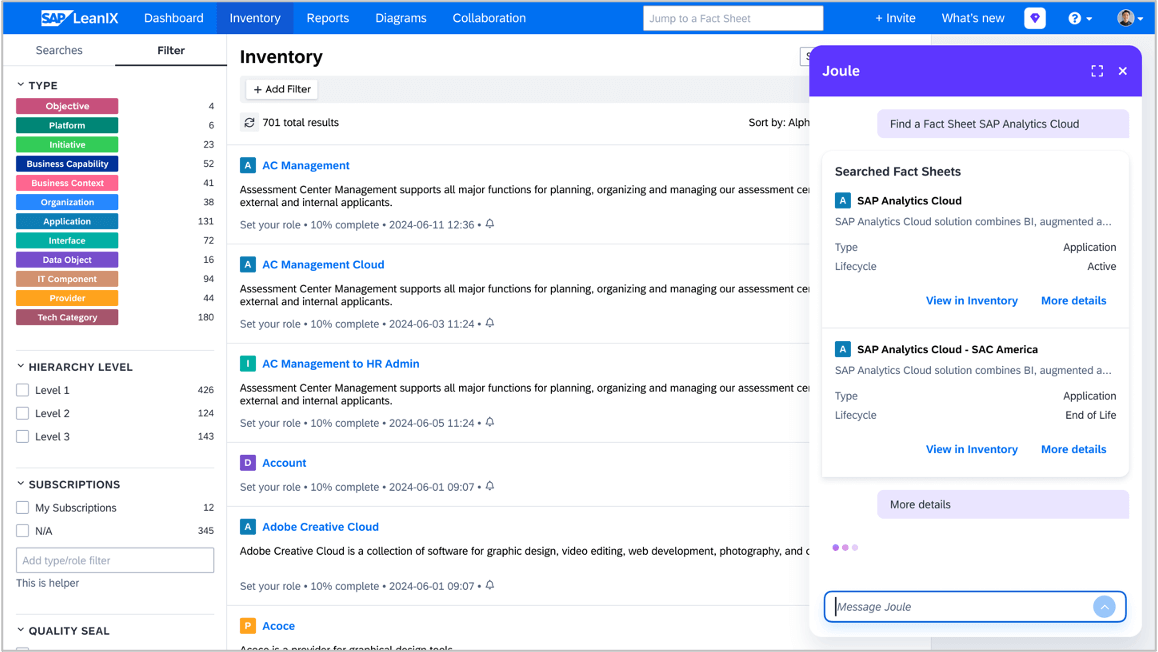Select the Business Capability type color tag

(67, 164)
